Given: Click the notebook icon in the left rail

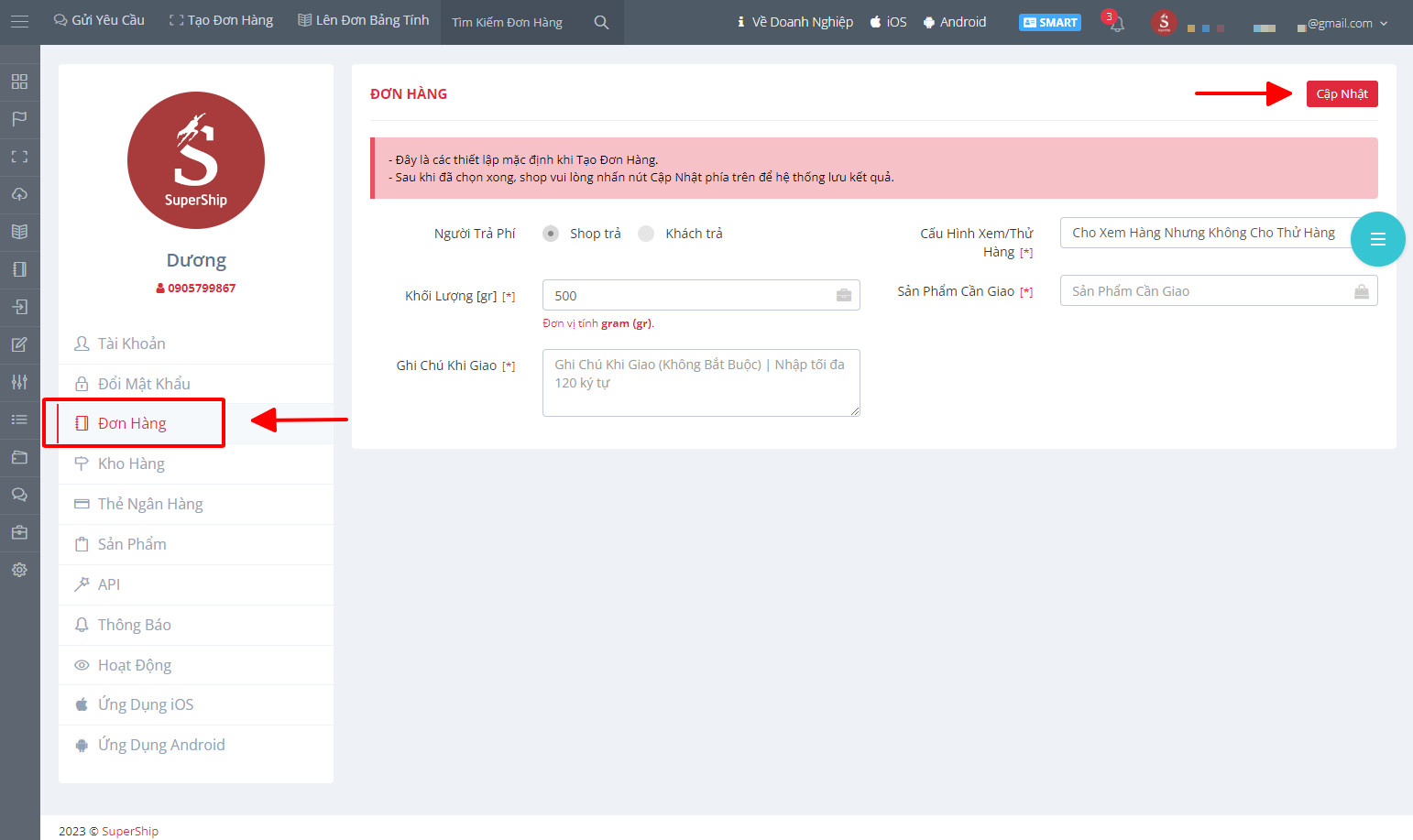Looking at the screenshot, I should [19, 269].
